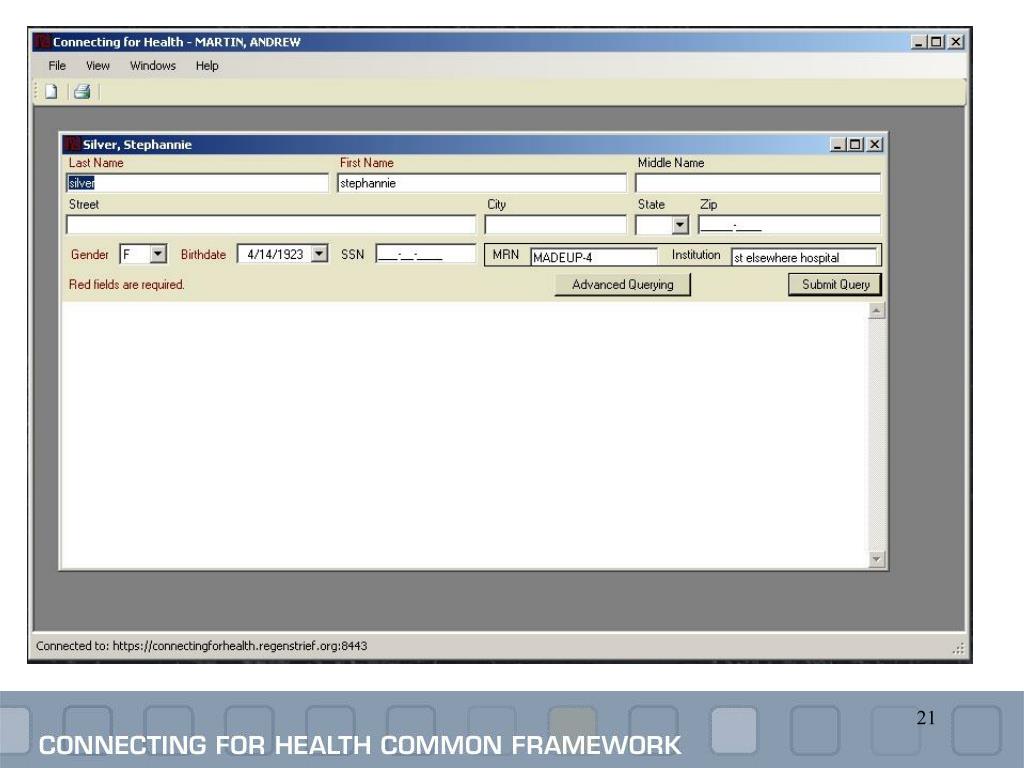Click the Silver, Stephannie title bar text
1024x768 pixels.
click(x=137, y=144)
